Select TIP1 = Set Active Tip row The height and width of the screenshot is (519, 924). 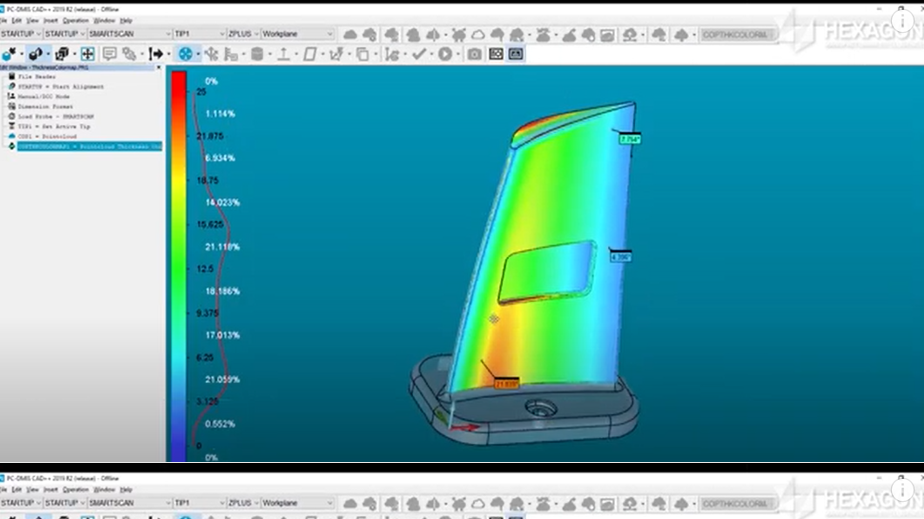point(54,126)
